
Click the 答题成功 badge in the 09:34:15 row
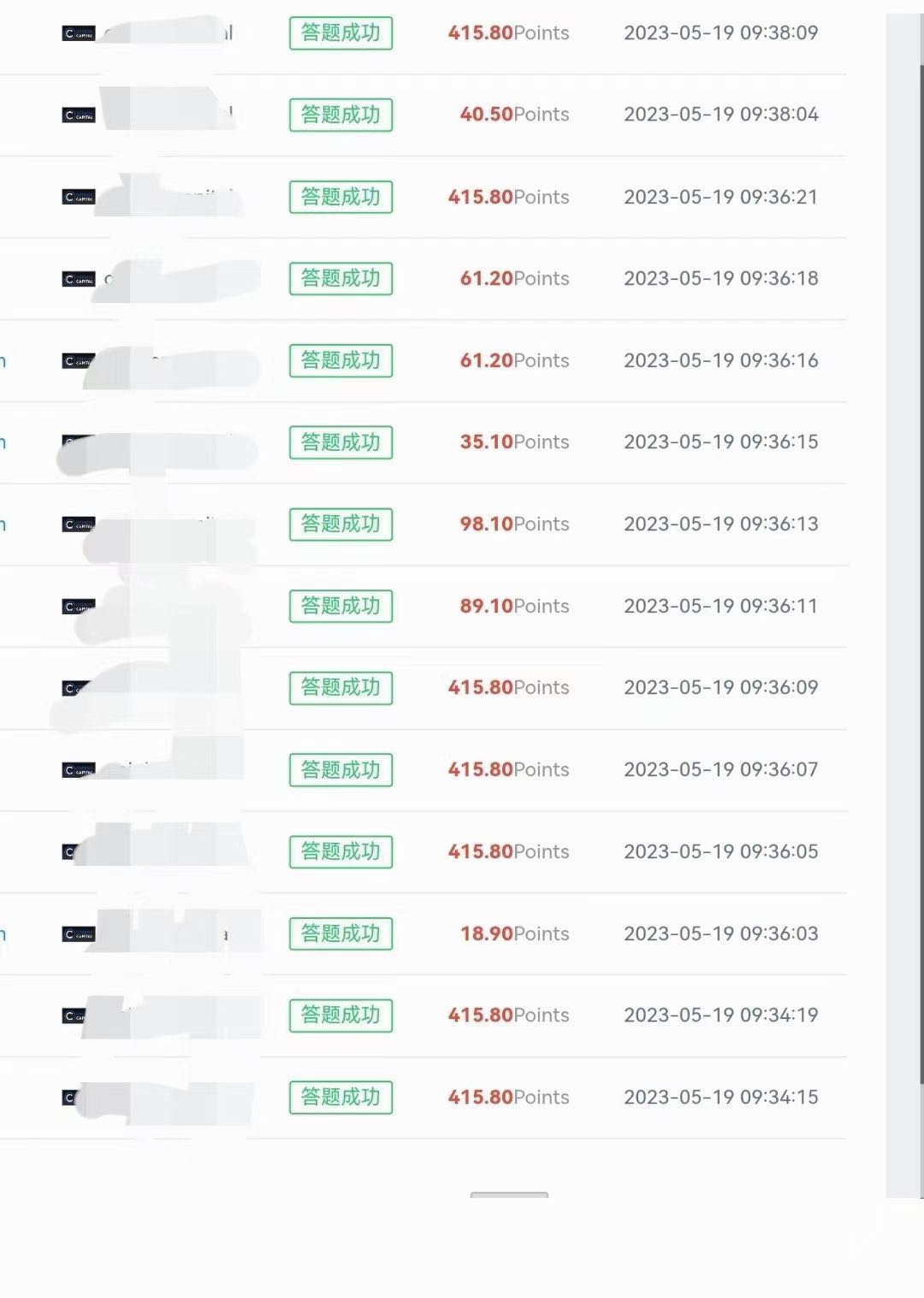click(x=341, y=1097)
